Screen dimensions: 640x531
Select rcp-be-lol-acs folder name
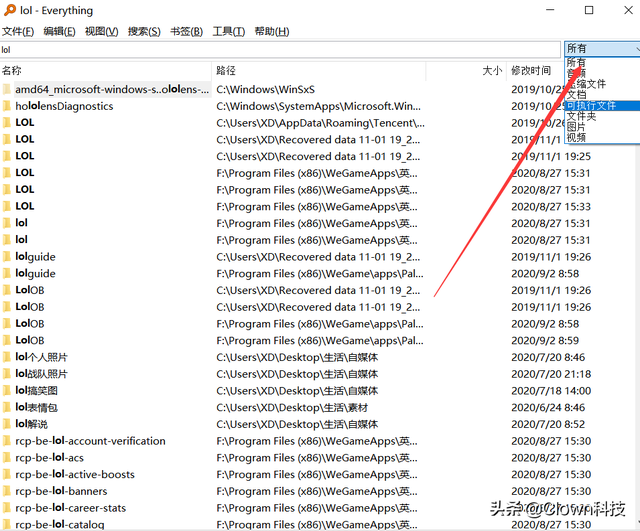(x=49, y=458)
